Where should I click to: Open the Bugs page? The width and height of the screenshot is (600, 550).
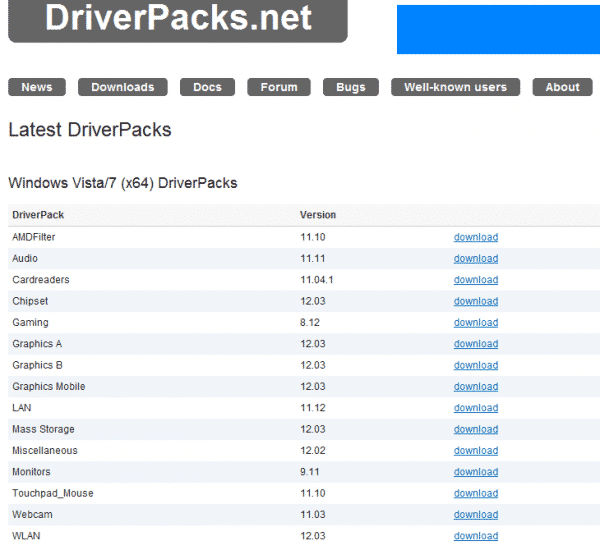pyautogui.click(x=351, y=87)
